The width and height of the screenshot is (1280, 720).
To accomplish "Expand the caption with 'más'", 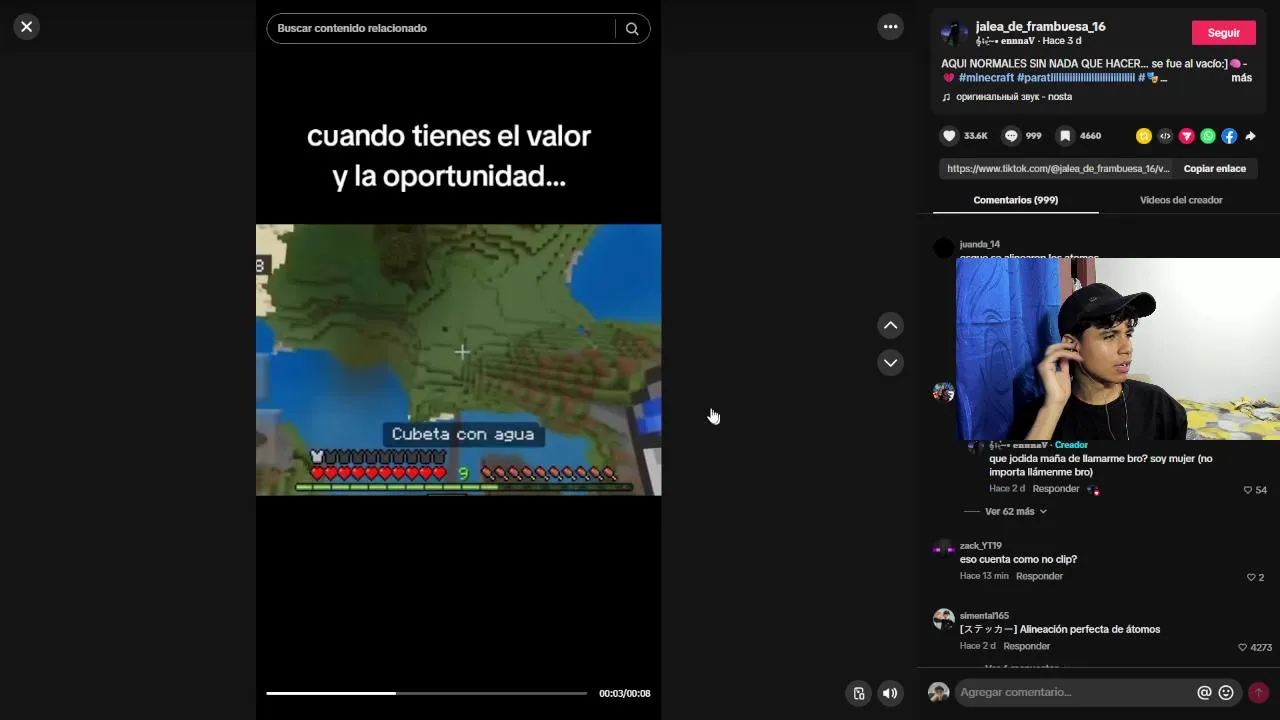I will pyautogui.click(x=1241, y=77).
